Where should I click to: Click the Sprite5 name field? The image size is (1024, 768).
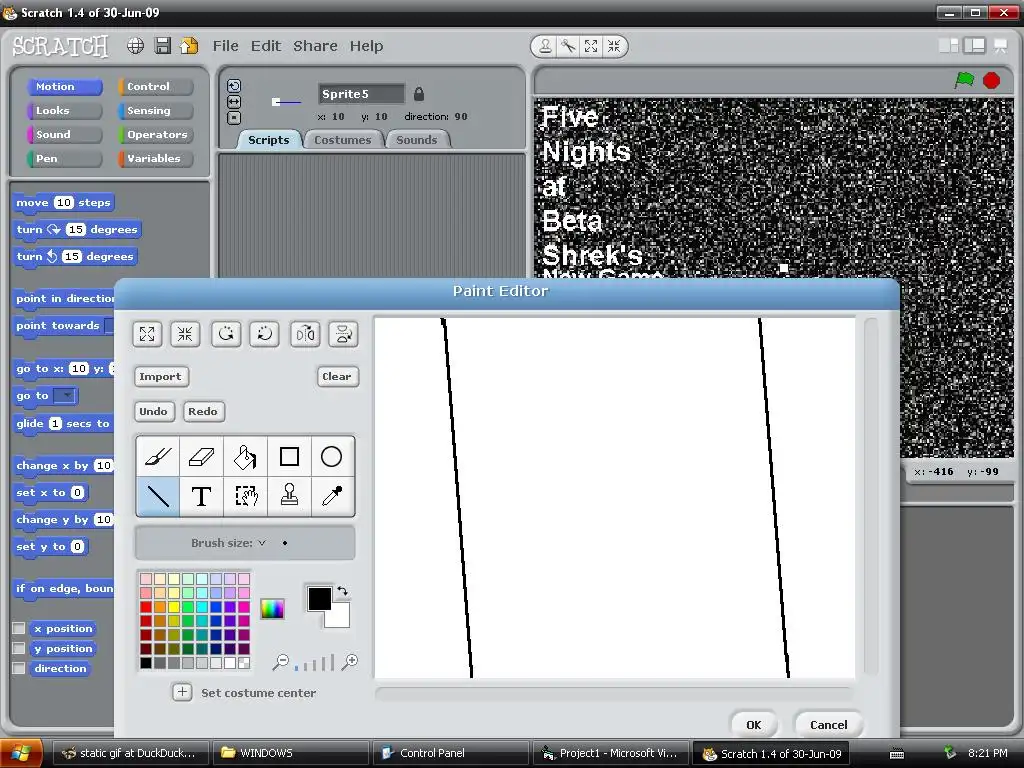click(x=361, y=94)
